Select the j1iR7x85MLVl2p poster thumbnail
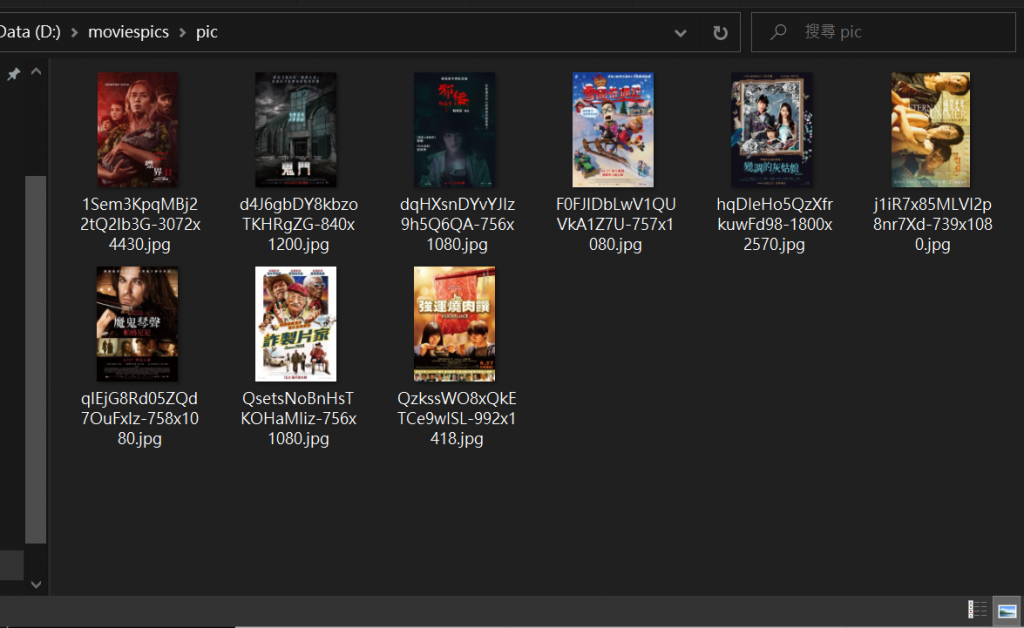 pyautogui.click(x=931, y=130)
